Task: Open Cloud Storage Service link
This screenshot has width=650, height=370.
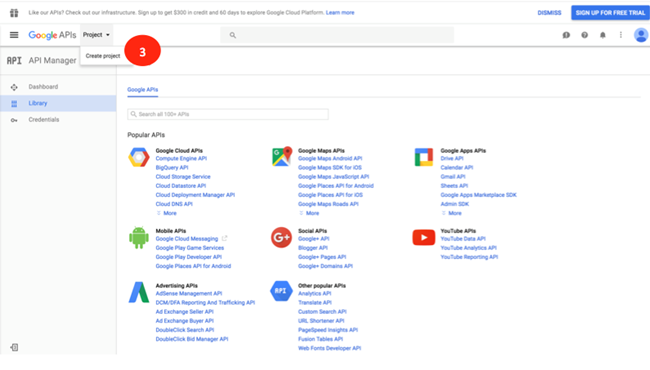Action: point(183,177)
